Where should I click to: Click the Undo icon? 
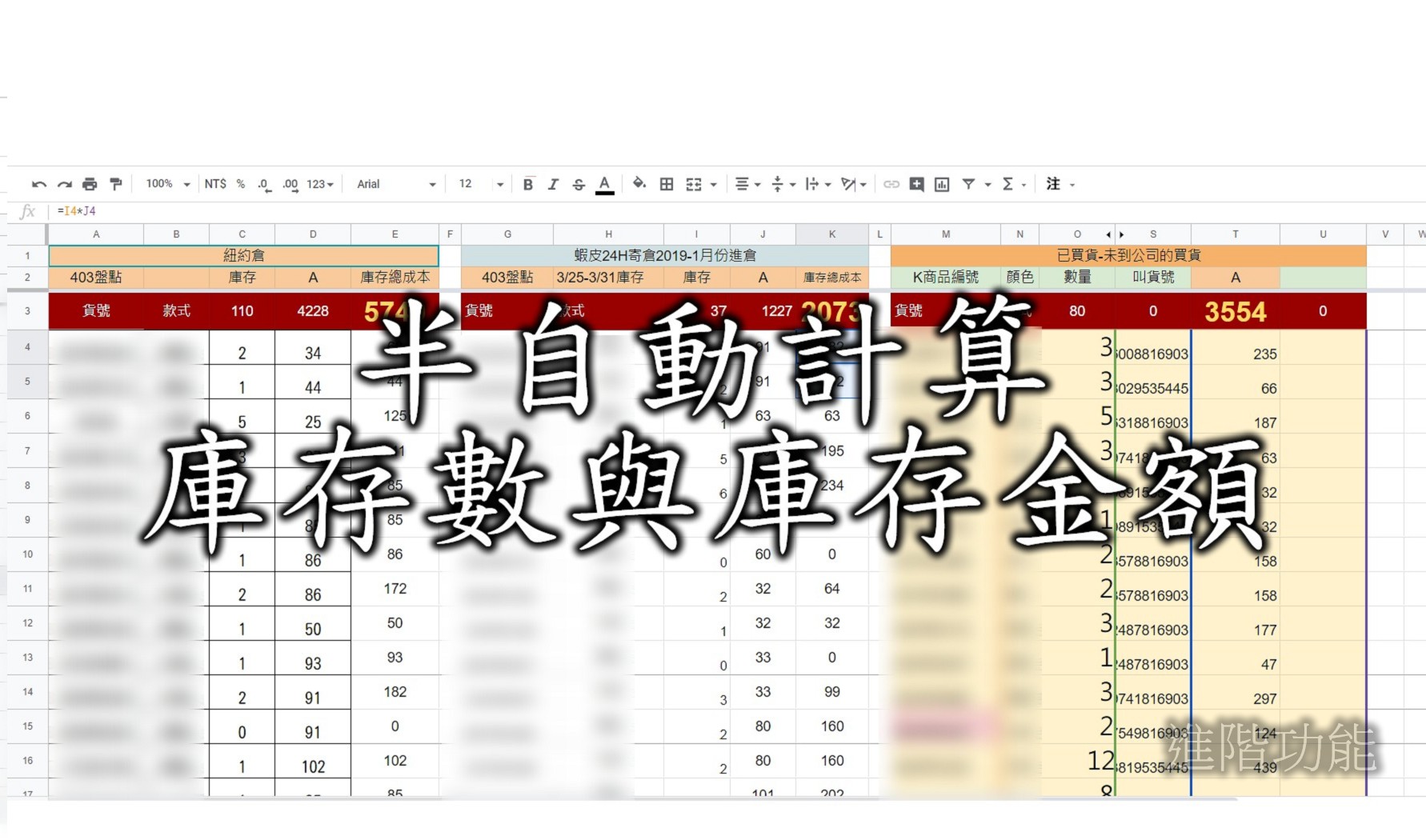pyautogui.click(x=38, y=184)
